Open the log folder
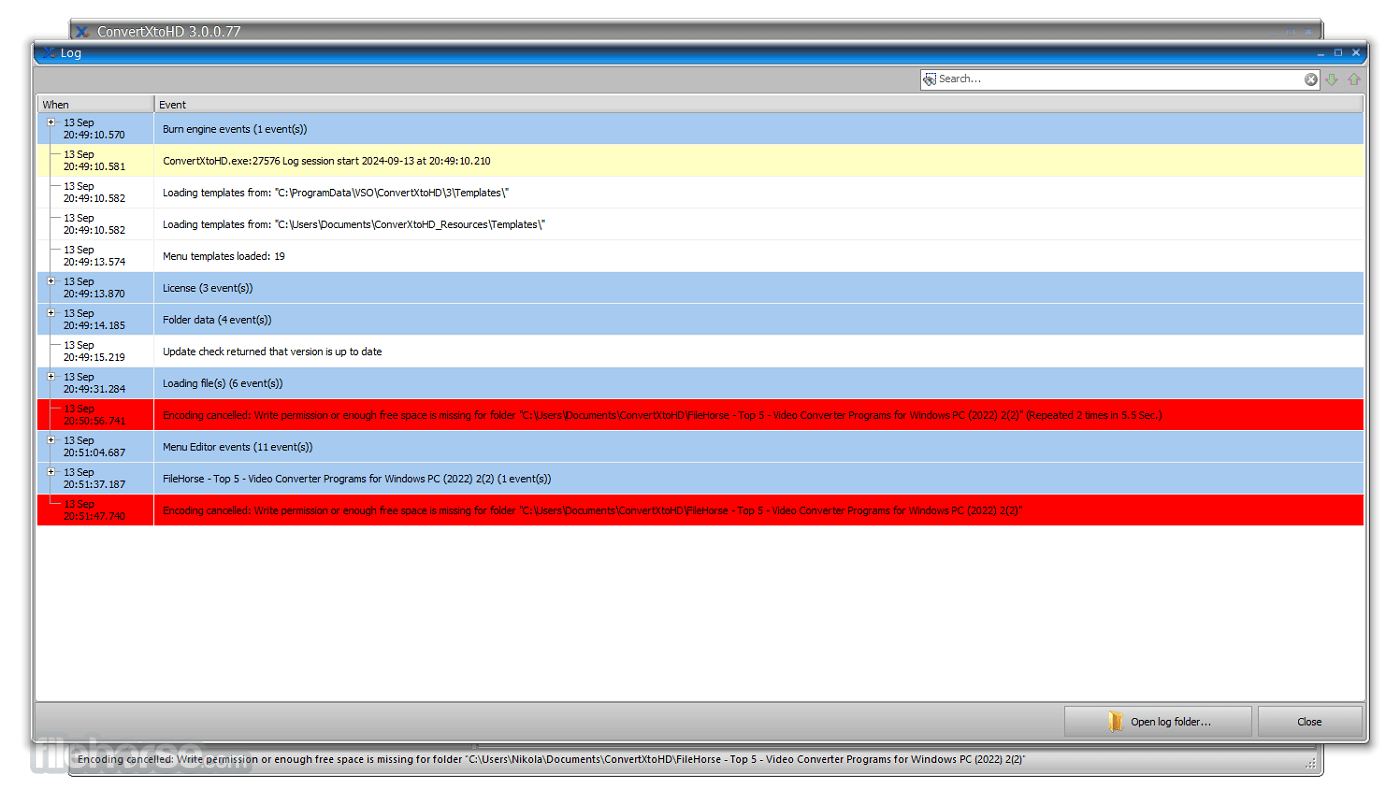The height and width of the screenshot is (804, 1400). click(1158, 721)
